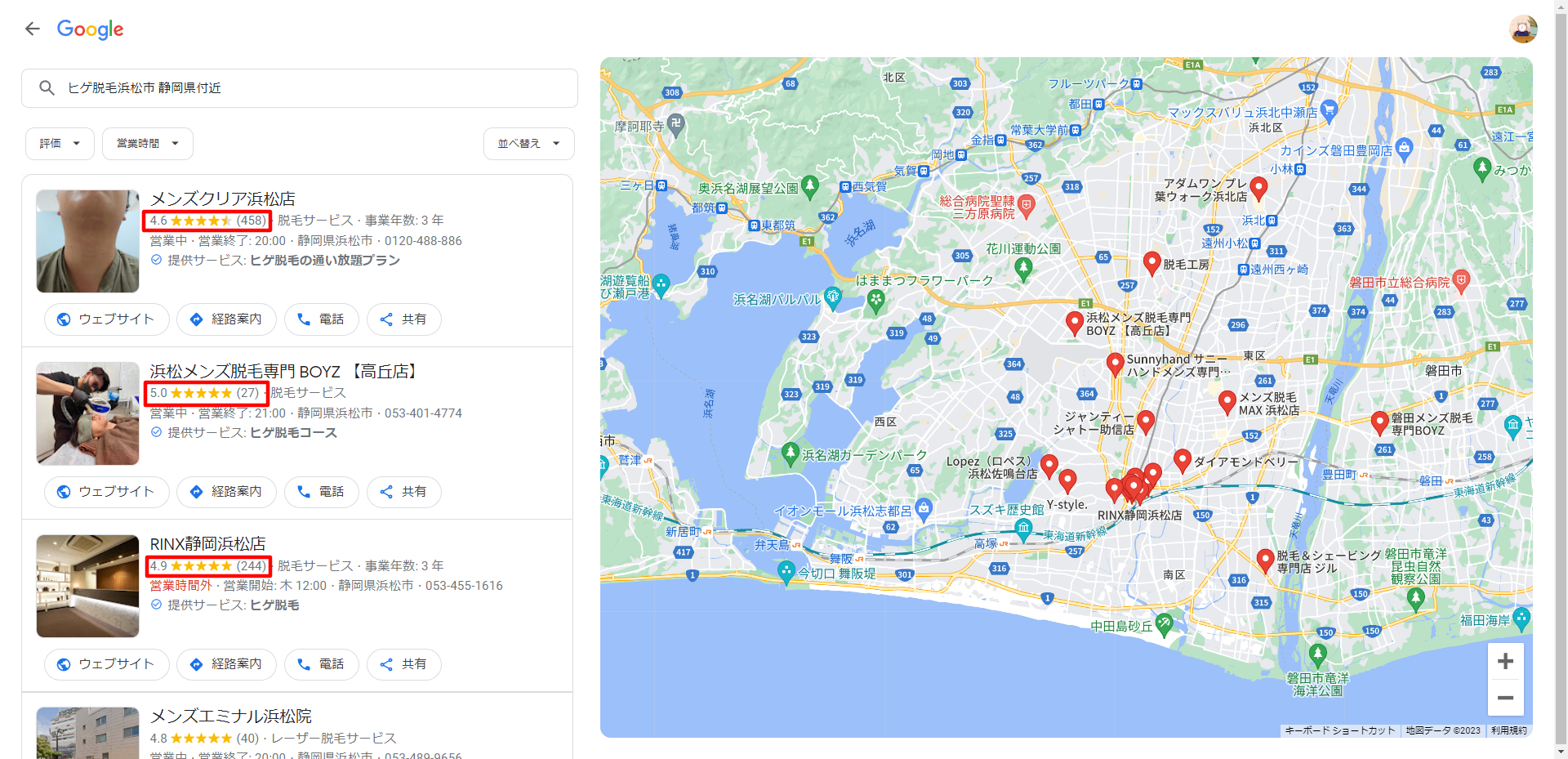Click map pin for 浜松メンズ脱毛専門 BOYZ 高丘店
1568x759 pixels.
1075,323
